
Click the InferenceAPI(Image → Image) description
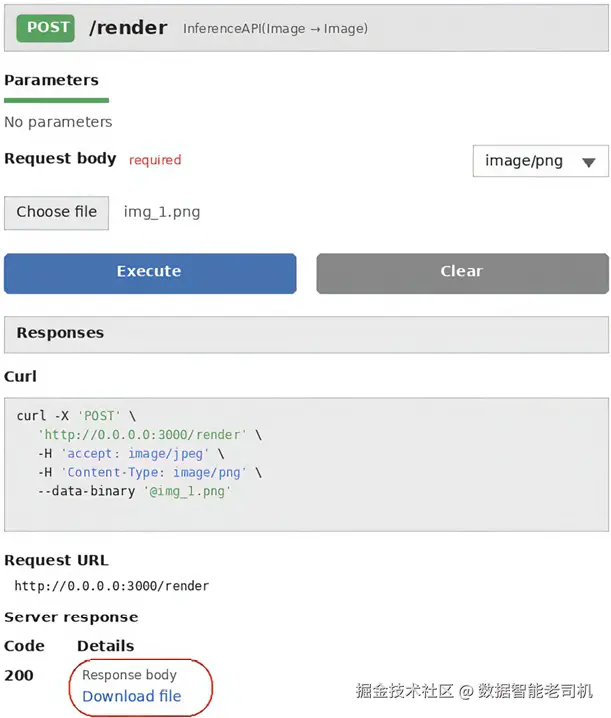click(x=275, y=29)
